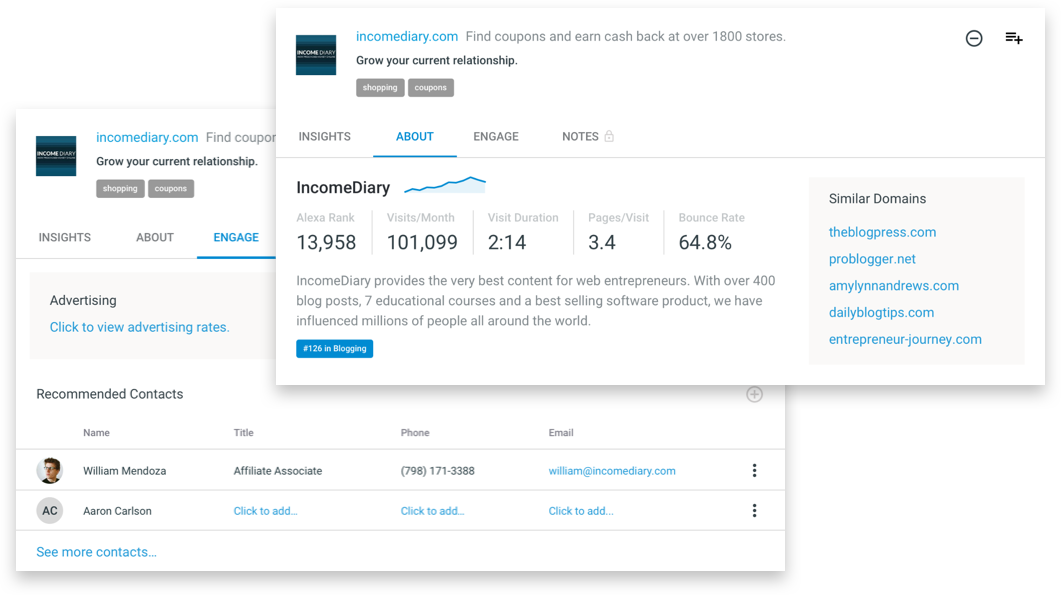1061x595 pixels.
Task: Open Insights tab in front card
Action: point(325,137)
